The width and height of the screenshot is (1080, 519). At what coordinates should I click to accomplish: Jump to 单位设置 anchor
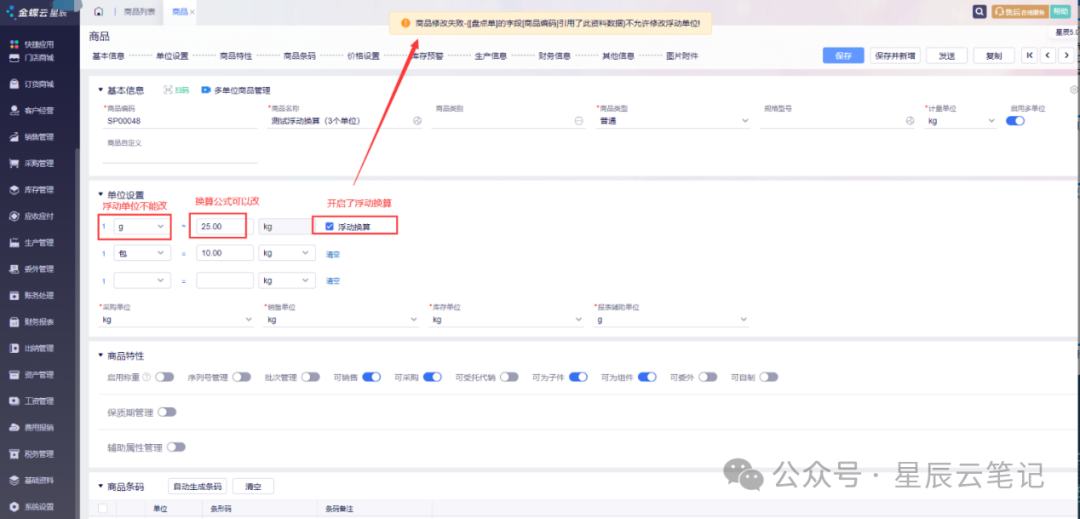pyautogui.click(x=172, y=56)
